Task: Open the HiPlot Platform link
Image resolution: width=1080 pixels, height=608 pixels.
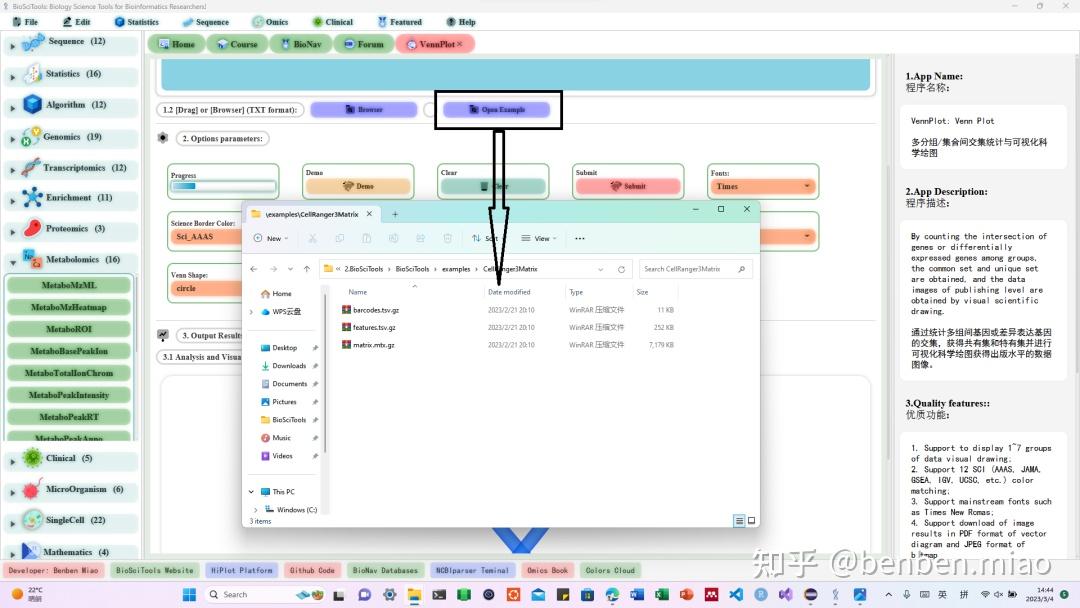Action: tap(241, 570)
